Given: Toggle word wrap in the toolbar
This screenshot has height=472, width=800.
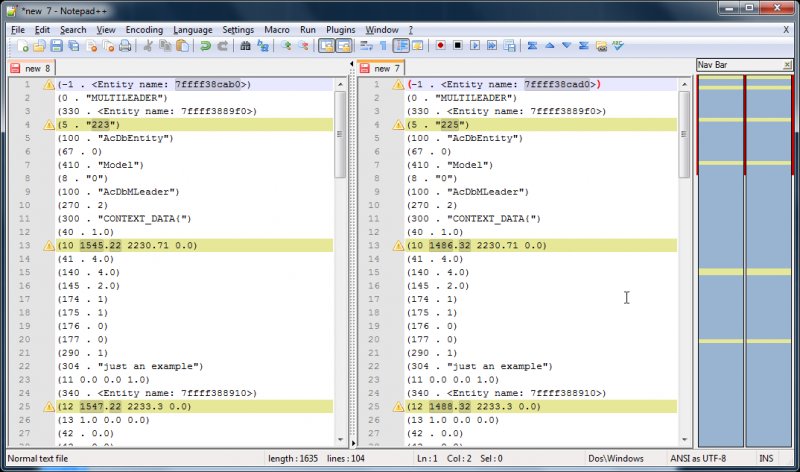Looking at the screenshot, I should 366,46.
